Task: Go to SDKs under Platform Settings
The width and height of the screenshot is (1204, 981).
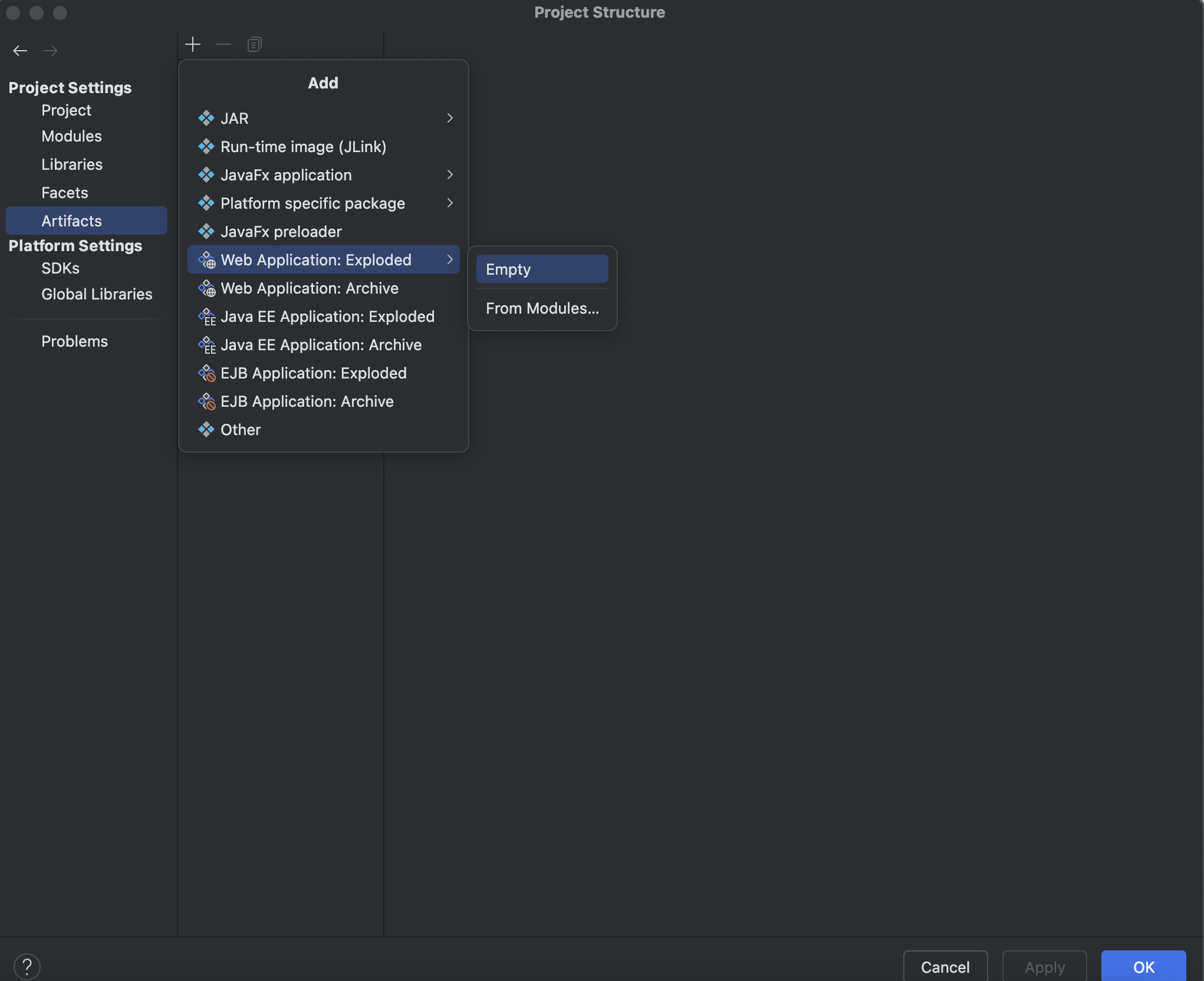Action: point(60,268)
